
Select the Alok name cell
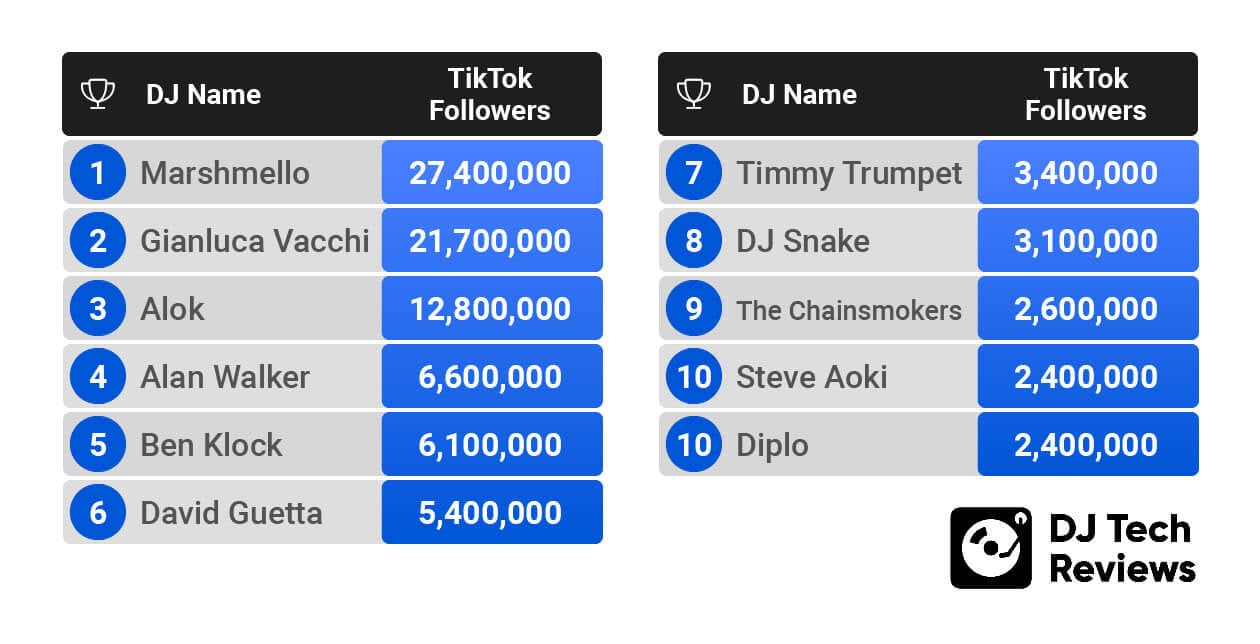click(172, 309)
